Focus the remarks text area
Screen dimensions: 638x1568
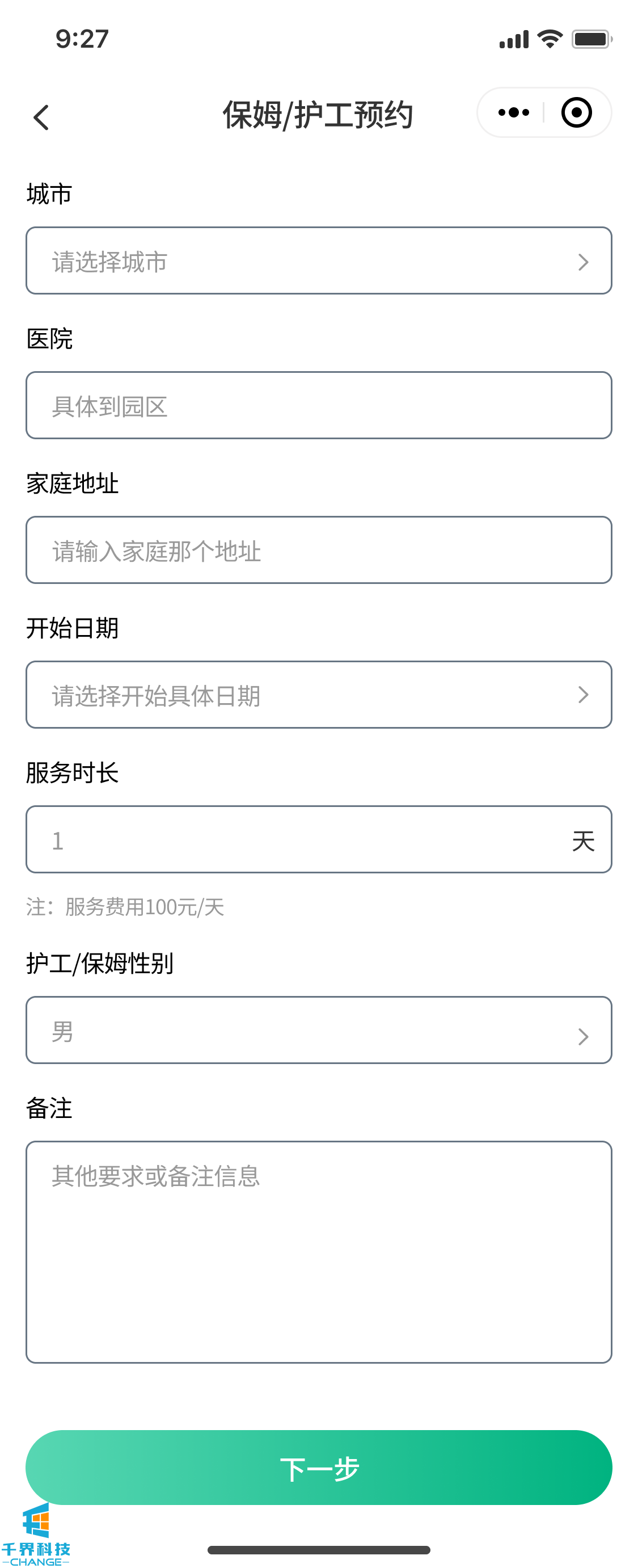(x=319, y=1251)
